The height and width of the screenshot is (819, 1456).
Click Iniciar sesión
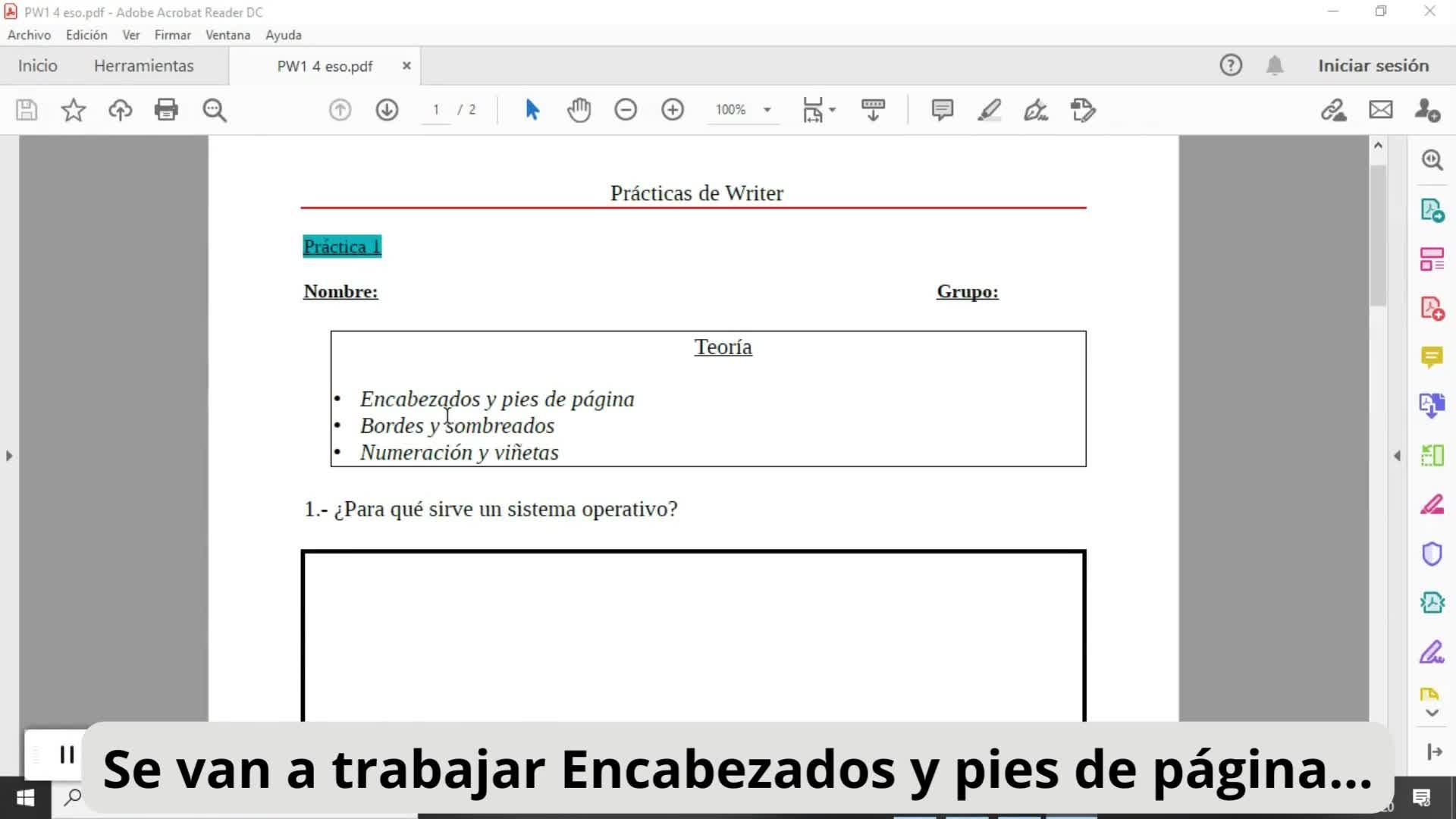tap(1373, 66)
